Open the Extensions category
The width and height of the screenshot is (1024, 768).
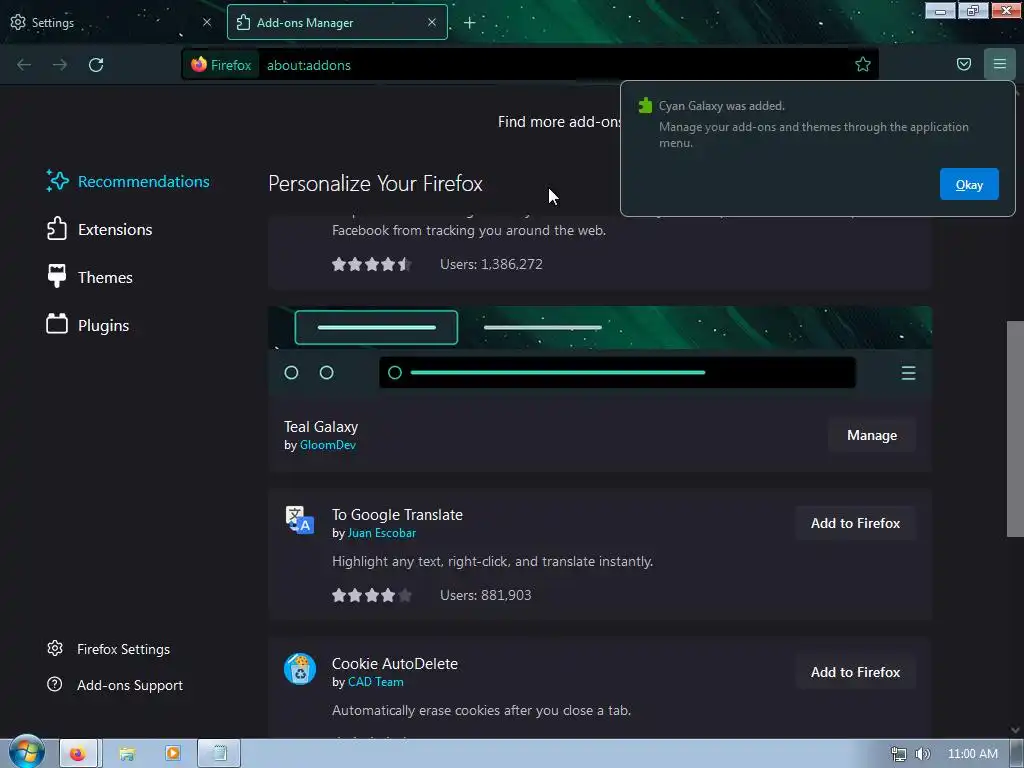[x=99, y=229]
